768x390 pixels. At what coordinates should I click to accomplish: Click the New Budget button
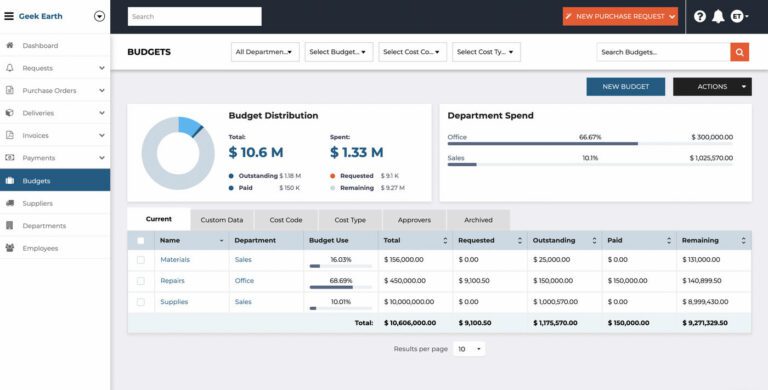[x=625, y=87]
